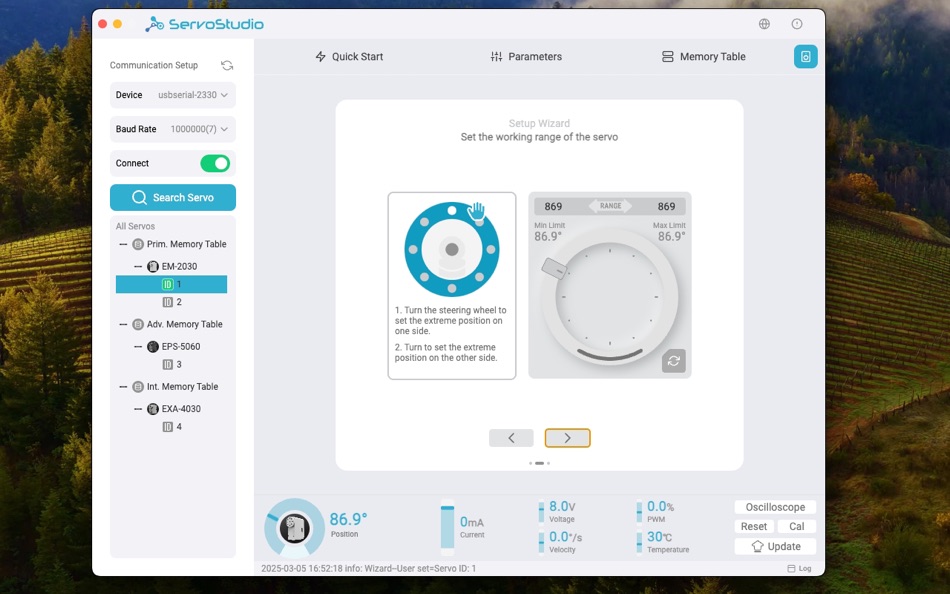Click the Voltage level bar
This screenshot has height=594, width=950.
[x=541, y=512]
